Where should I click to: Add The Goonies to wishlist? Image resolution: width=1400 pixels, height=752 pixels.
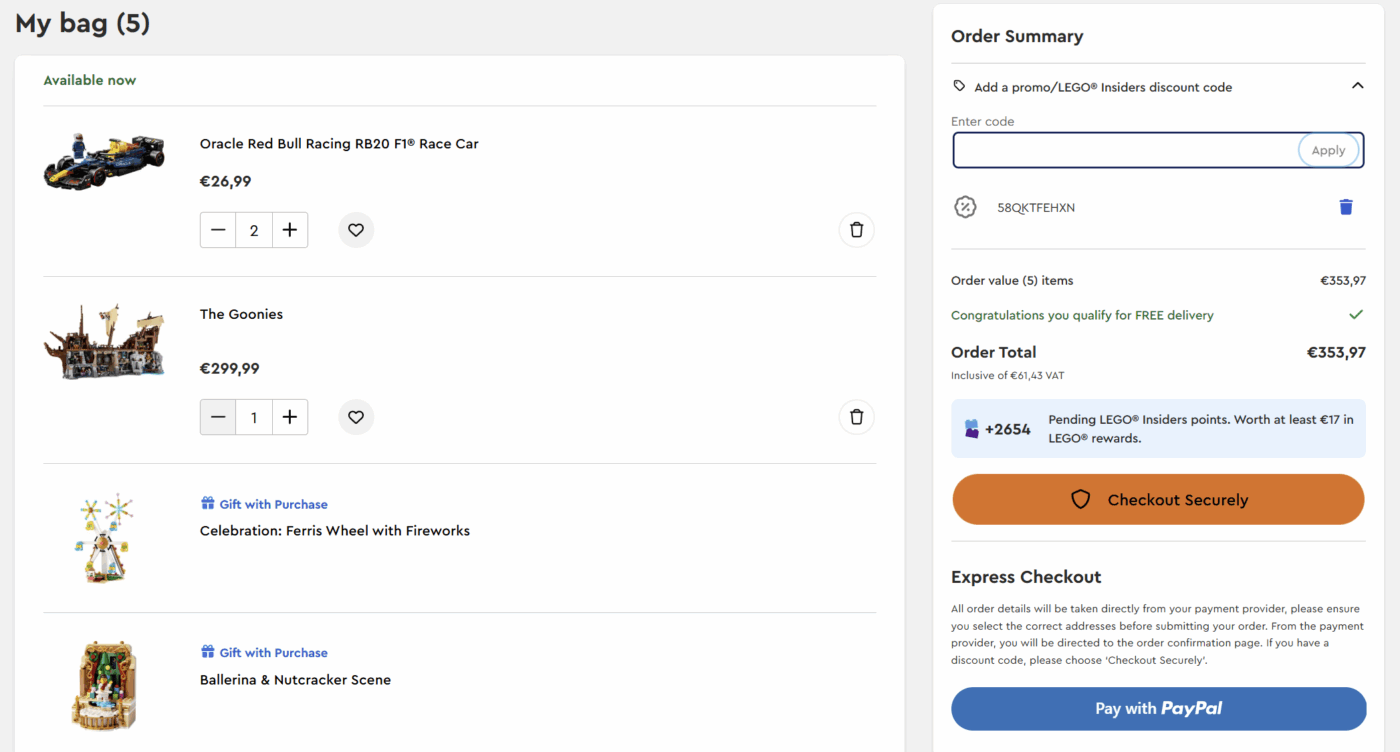point(356,417)
